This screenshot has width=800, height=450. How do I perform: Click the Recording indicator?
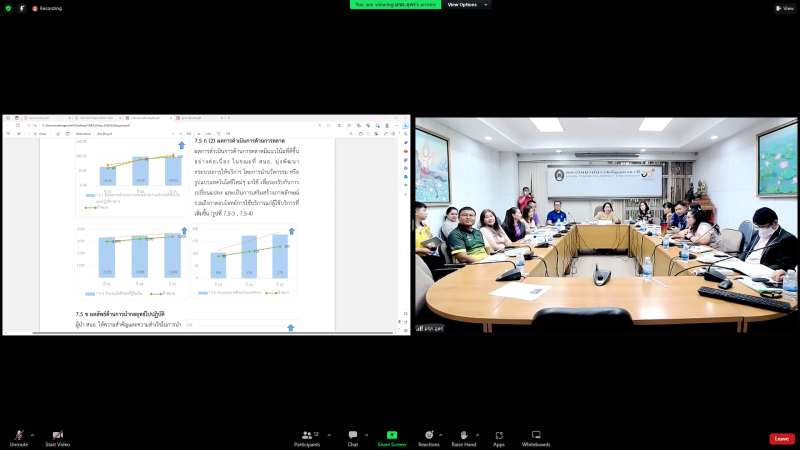(x=46, y=8)
